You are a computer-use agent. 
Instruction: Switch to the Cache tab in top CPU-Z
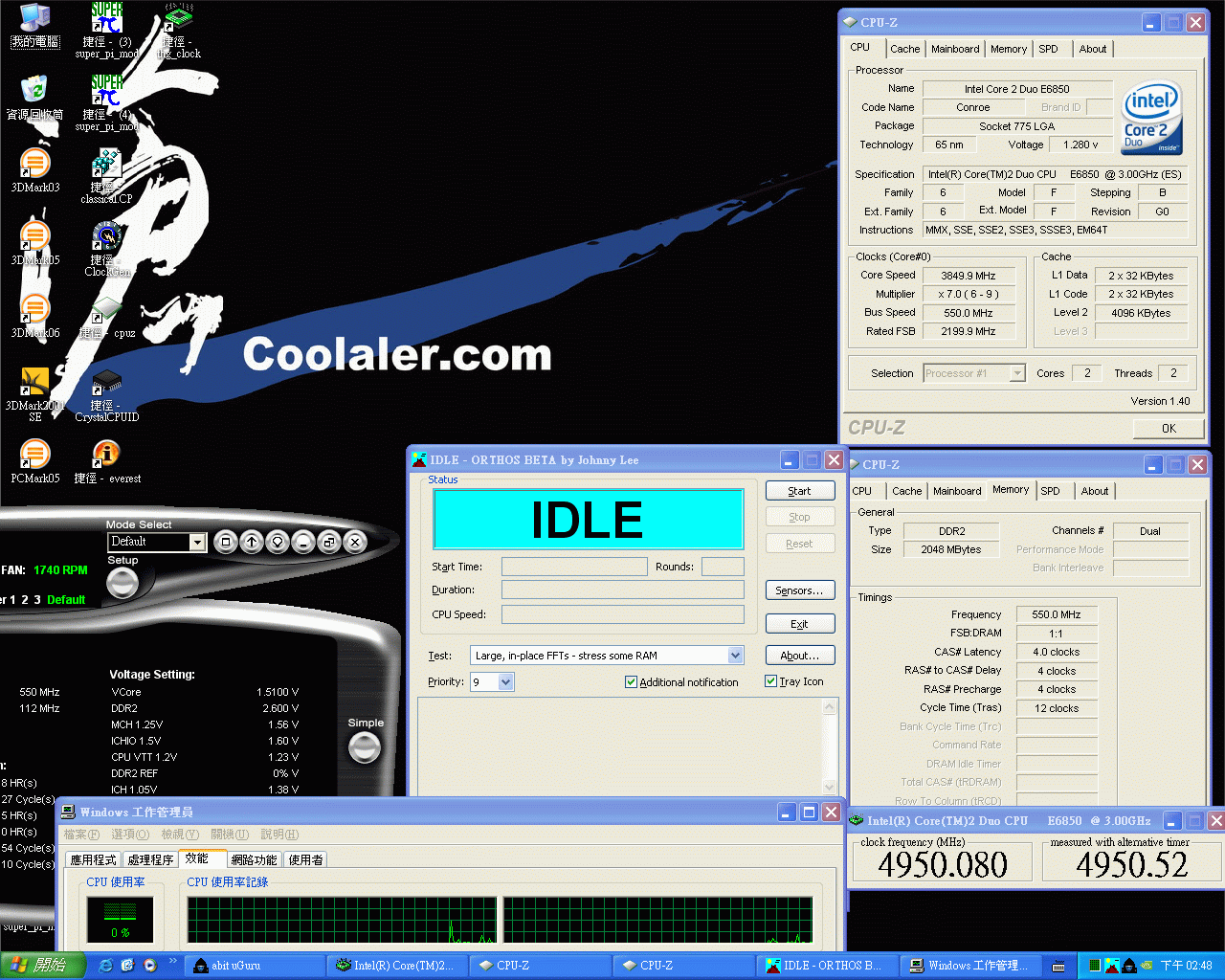905,49
